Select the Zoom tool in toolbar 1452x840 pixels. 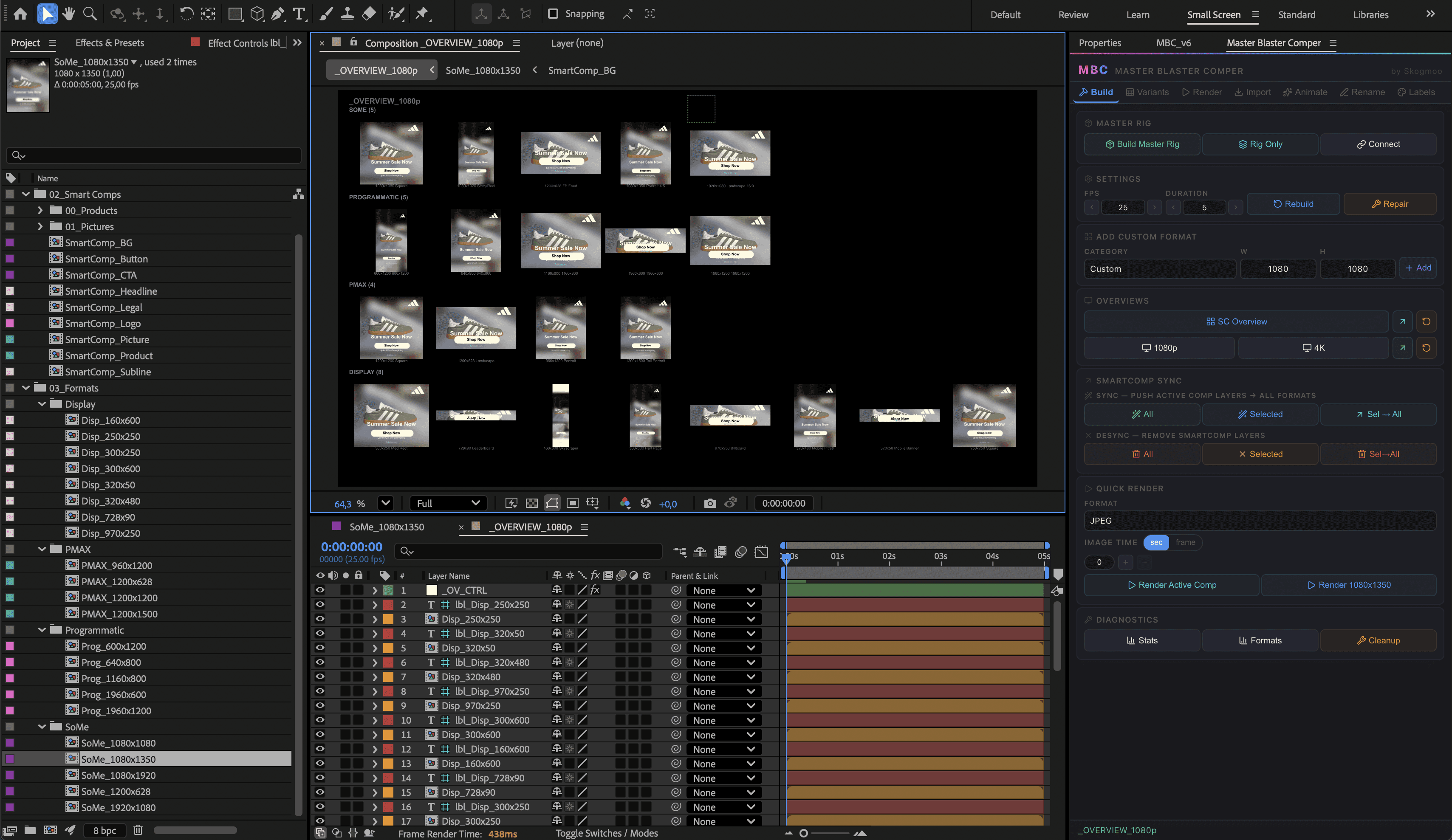tap(90, 14)
